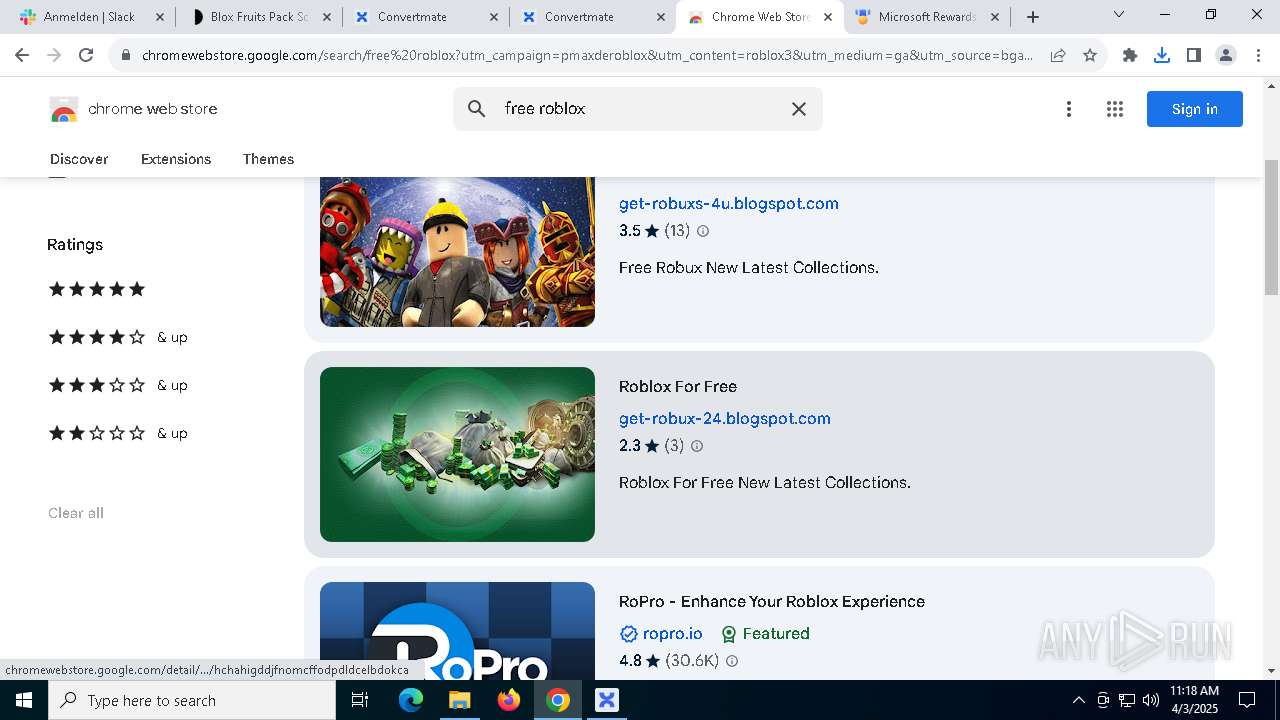Screen dimensions: 1280x720
Task: Open volume control in system tray
Action: (1150, 700)
